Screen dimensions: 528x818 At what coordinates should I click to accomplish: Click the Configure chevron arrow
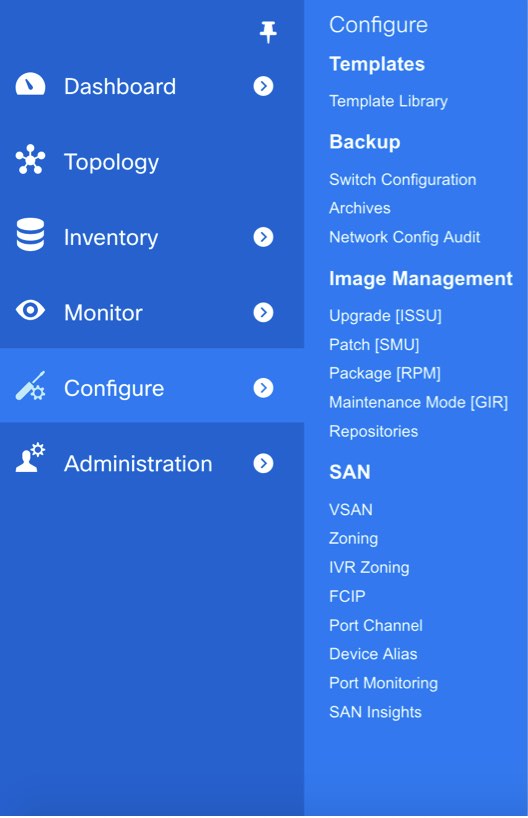263,388
